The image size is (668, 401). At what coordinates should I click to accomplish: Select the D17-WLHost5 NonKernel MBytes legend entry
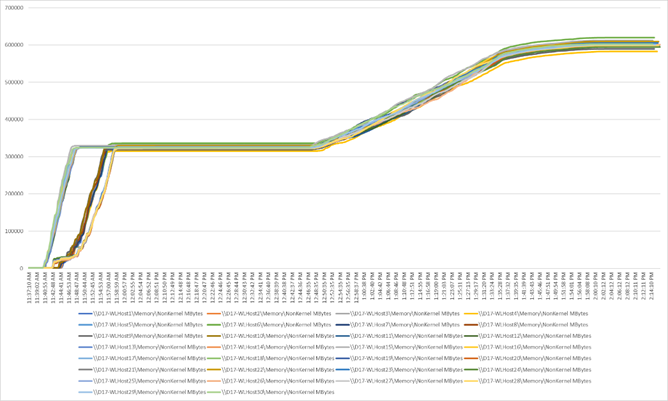pyautogui.click(x=141, y=325)
